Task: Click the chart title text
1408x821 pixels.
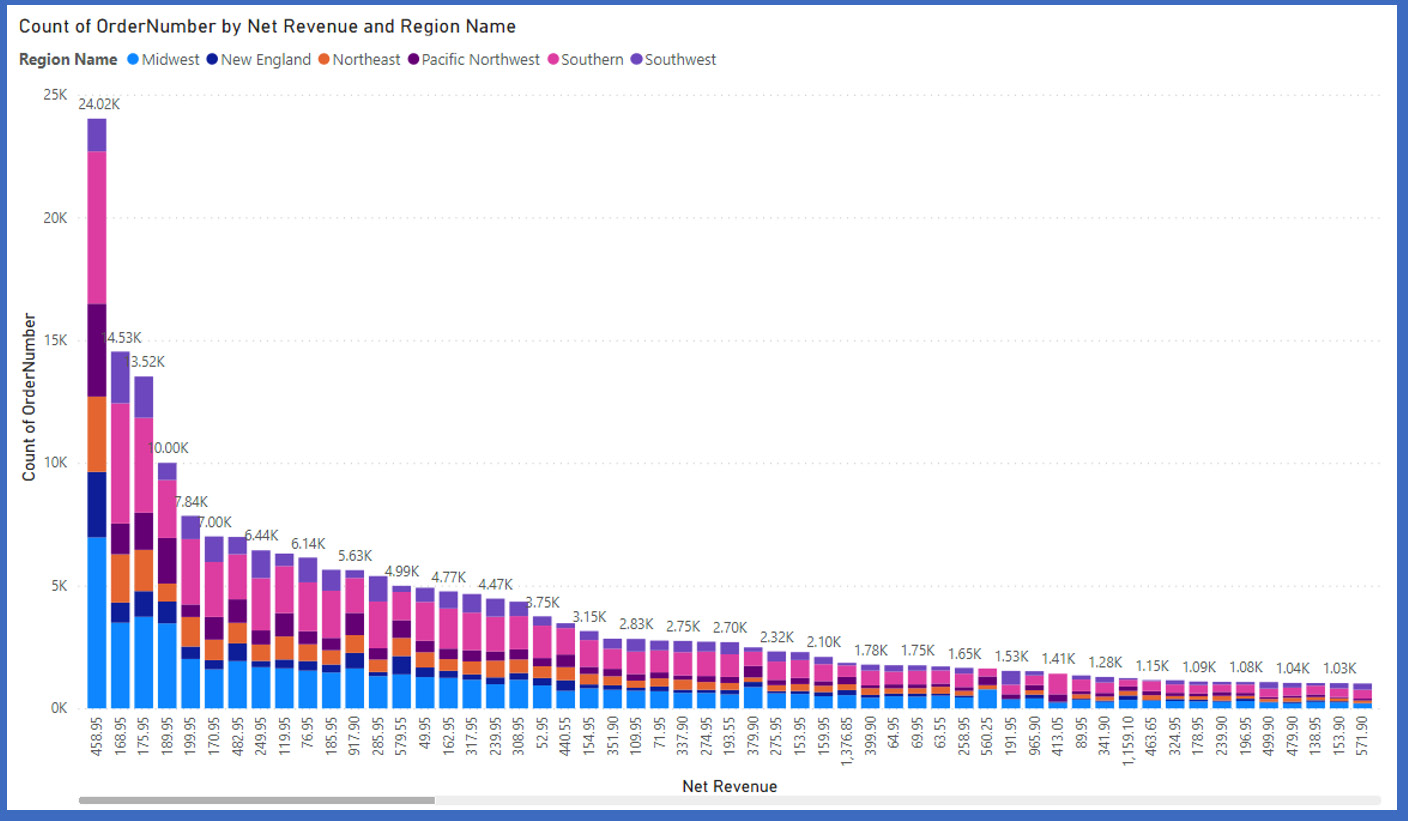Action: click(x=267, y=26)
